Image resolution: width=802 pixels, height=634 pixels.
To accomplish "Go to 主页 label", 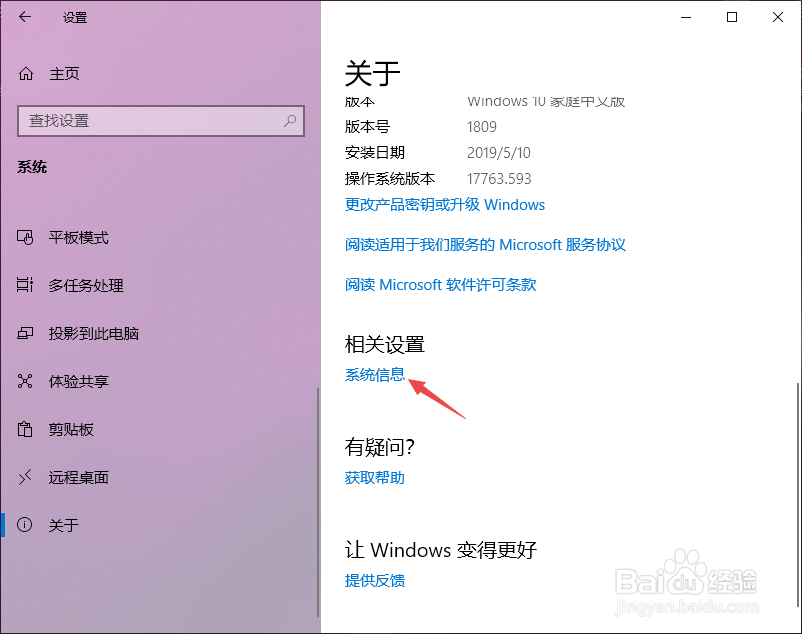I will coord(64,74).
